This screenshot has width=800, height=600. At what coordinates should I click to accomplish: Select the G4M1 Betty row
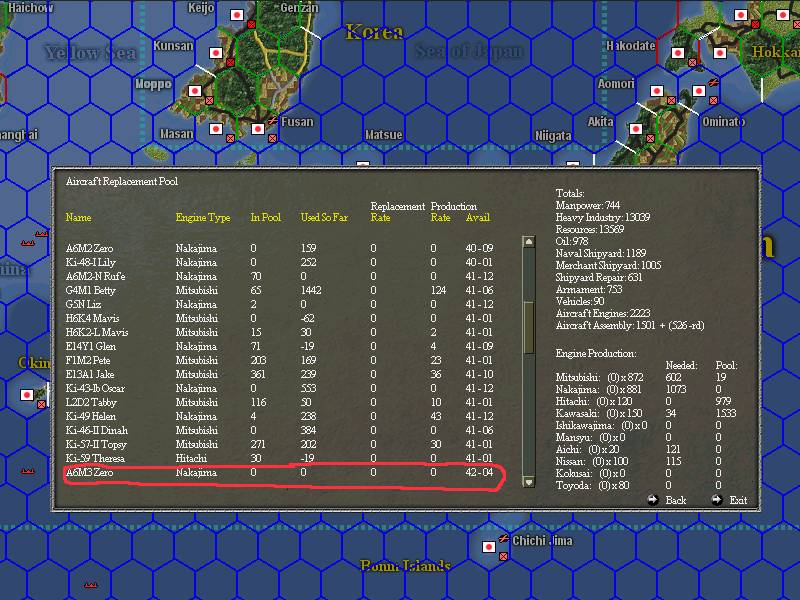click(280, 290)
